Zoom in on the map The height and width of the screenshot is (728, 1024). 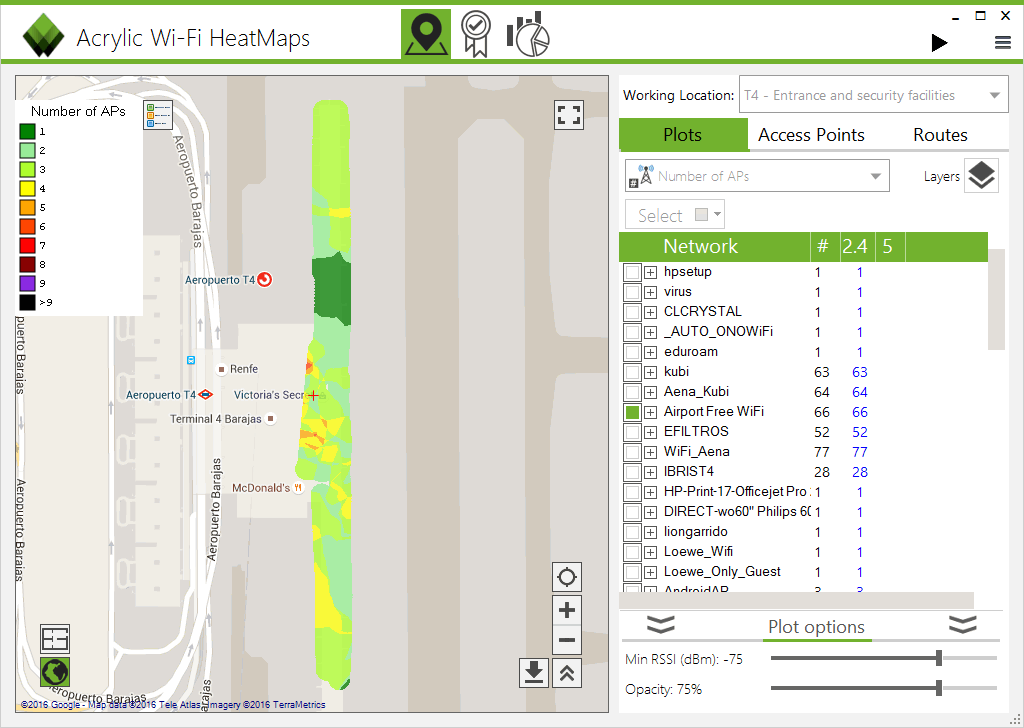pyautogui.click(x=567, y=610)
